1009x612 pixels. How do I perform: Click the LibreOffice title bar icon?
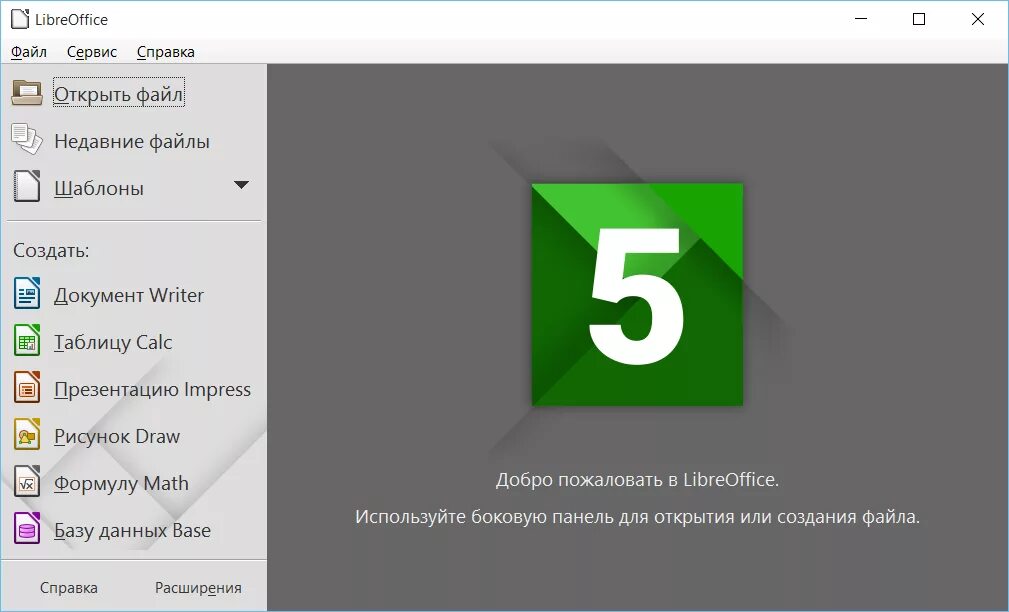pos(20,19)
